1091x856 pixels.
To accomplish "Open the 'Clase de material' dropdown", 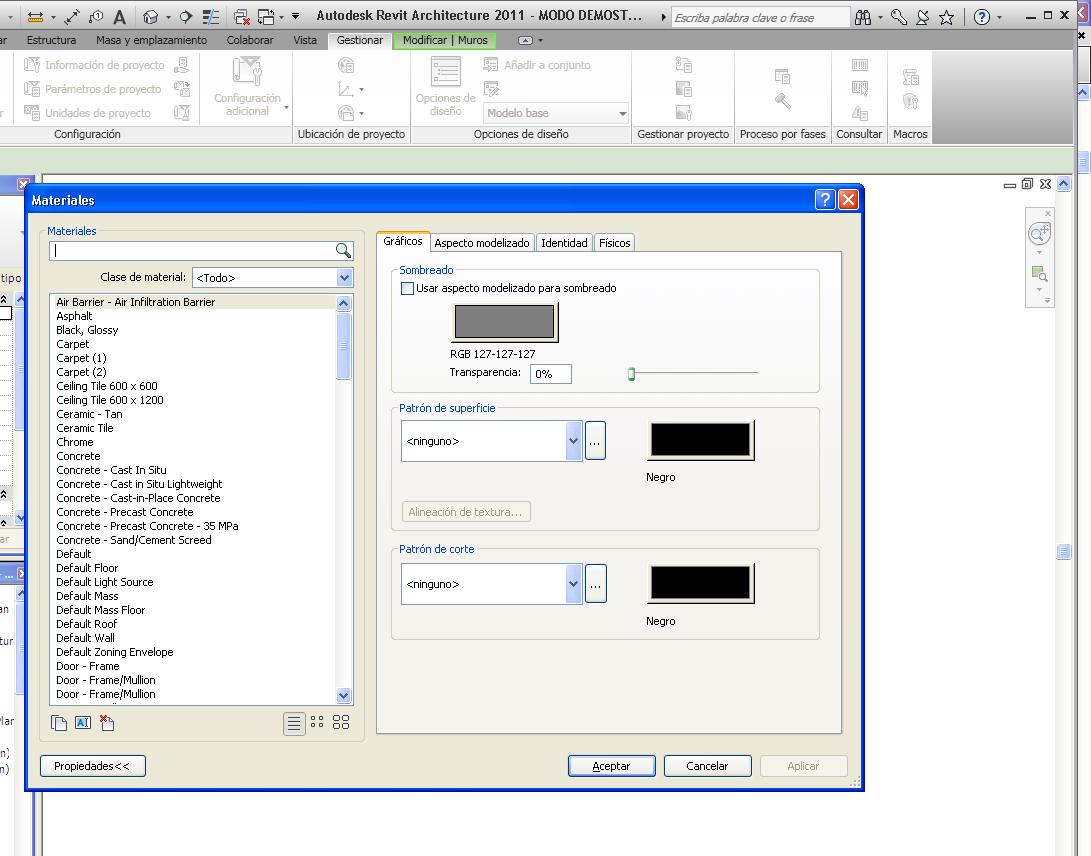I will click(x=344, y=278).
